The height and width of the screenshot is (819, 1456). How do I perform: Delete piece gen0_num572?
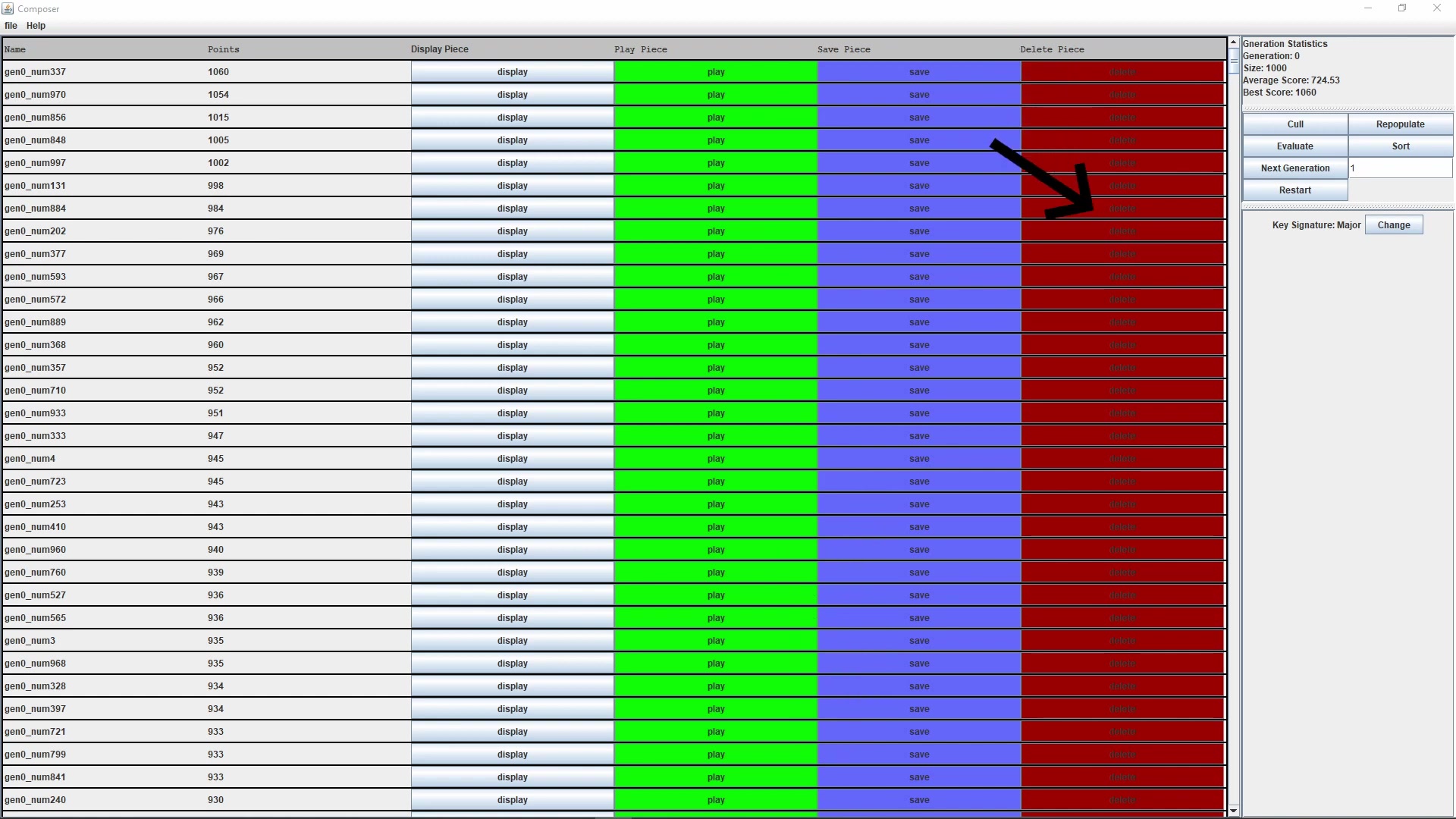[x=1122, y=300]
